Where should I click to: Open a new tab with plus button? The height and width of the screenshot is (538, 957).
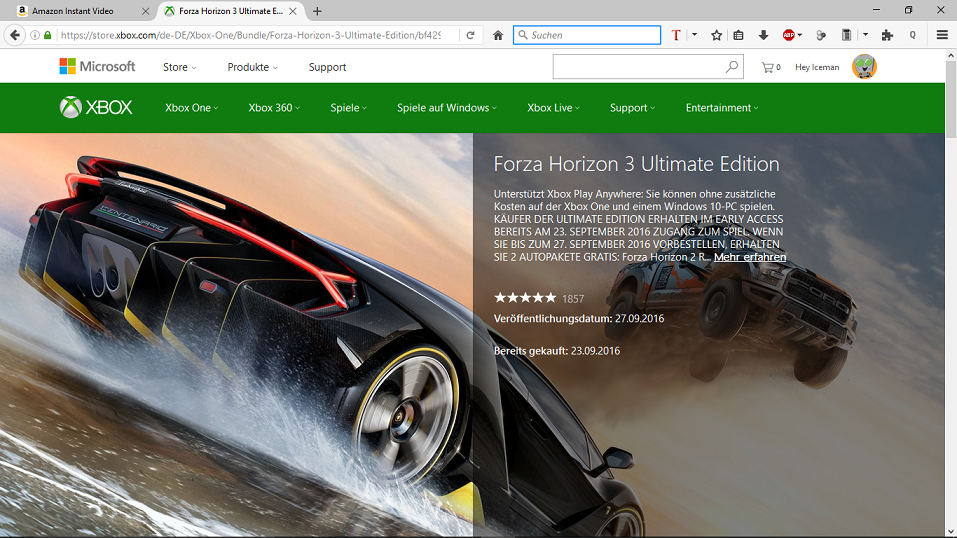(x=317, y=11)
